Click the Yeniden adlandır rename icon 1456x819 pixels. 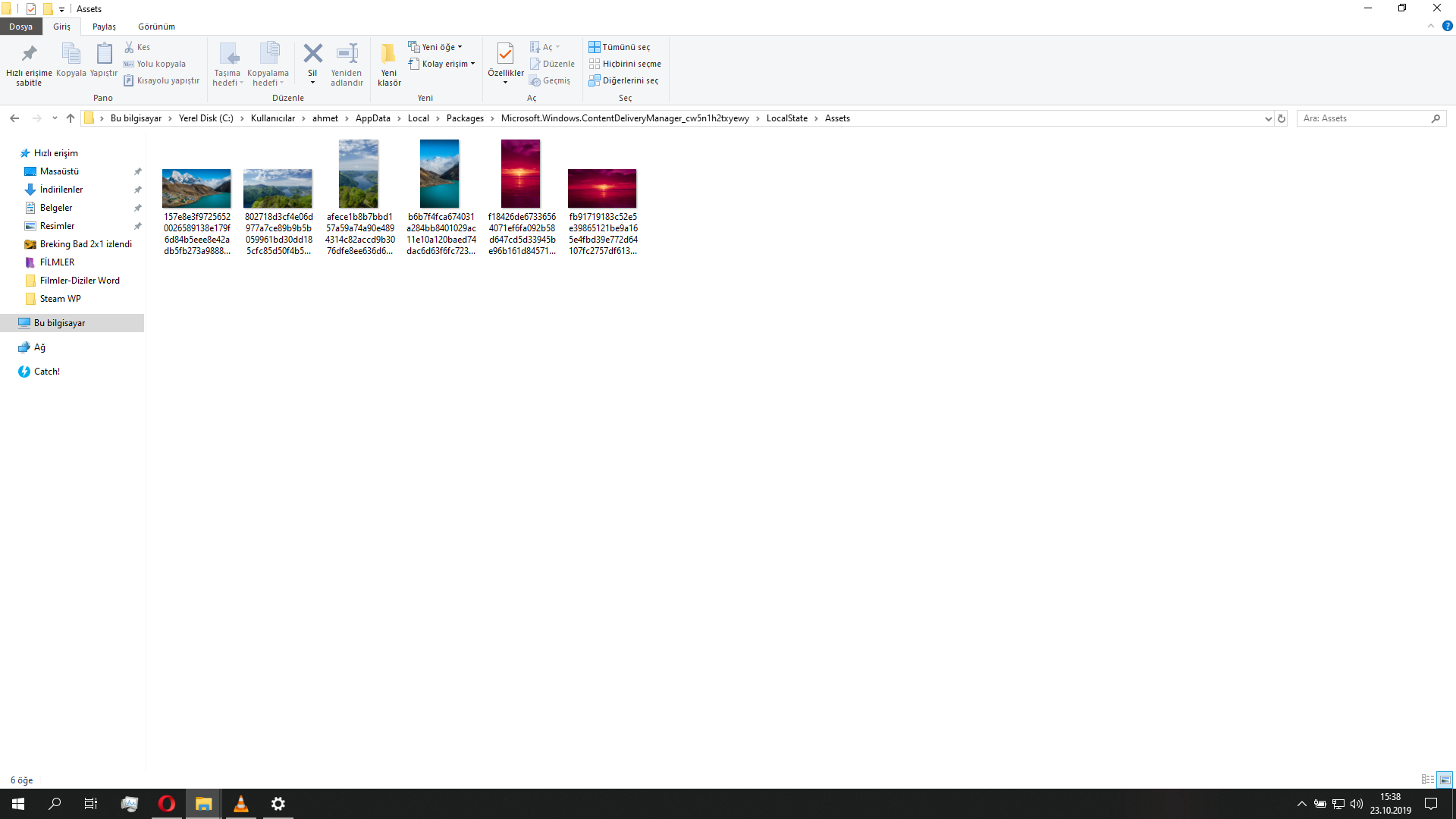[347, 55]
